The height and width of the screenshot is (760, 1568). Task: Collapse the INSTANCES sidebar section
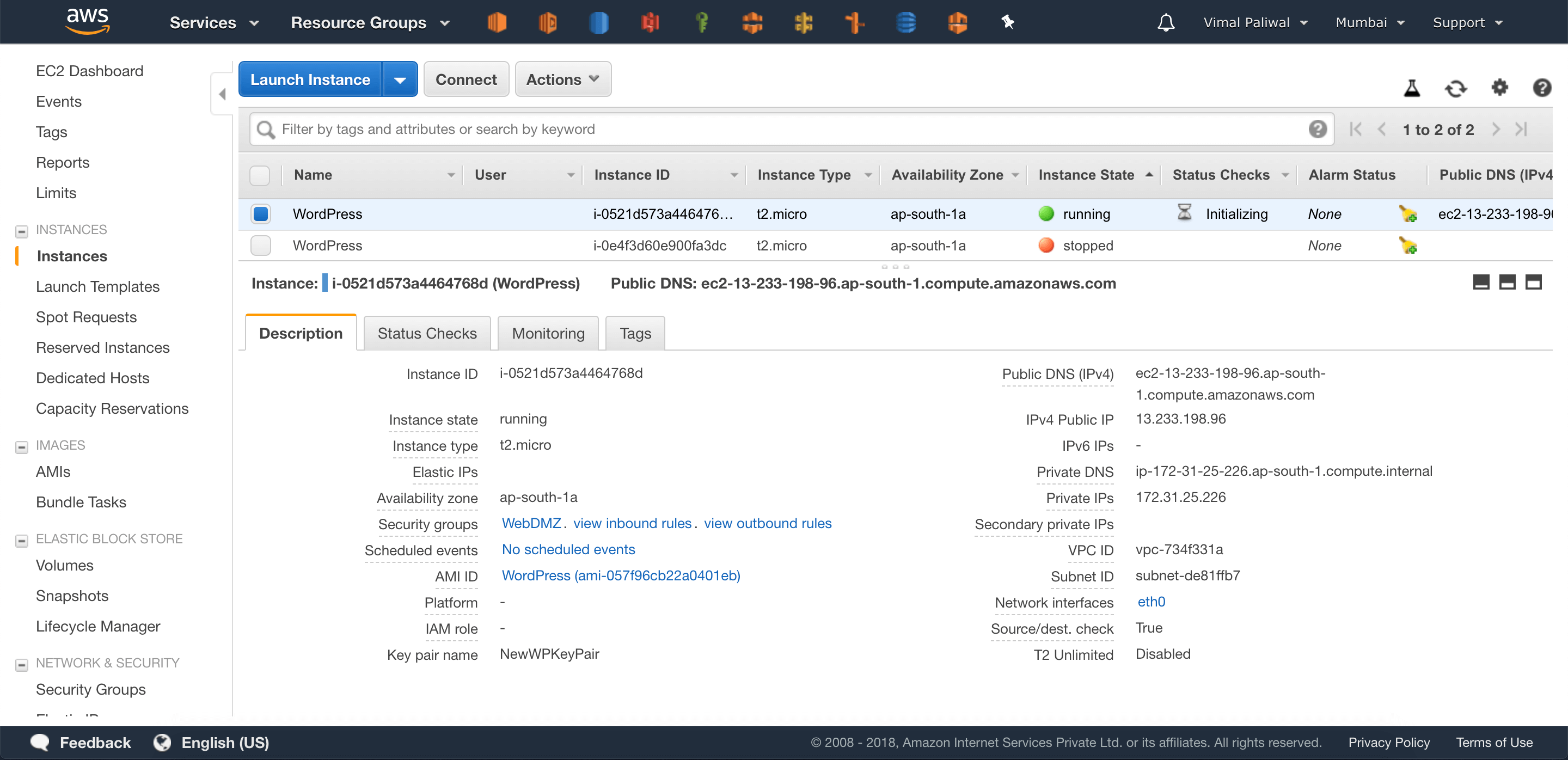(x=21, y=231)
